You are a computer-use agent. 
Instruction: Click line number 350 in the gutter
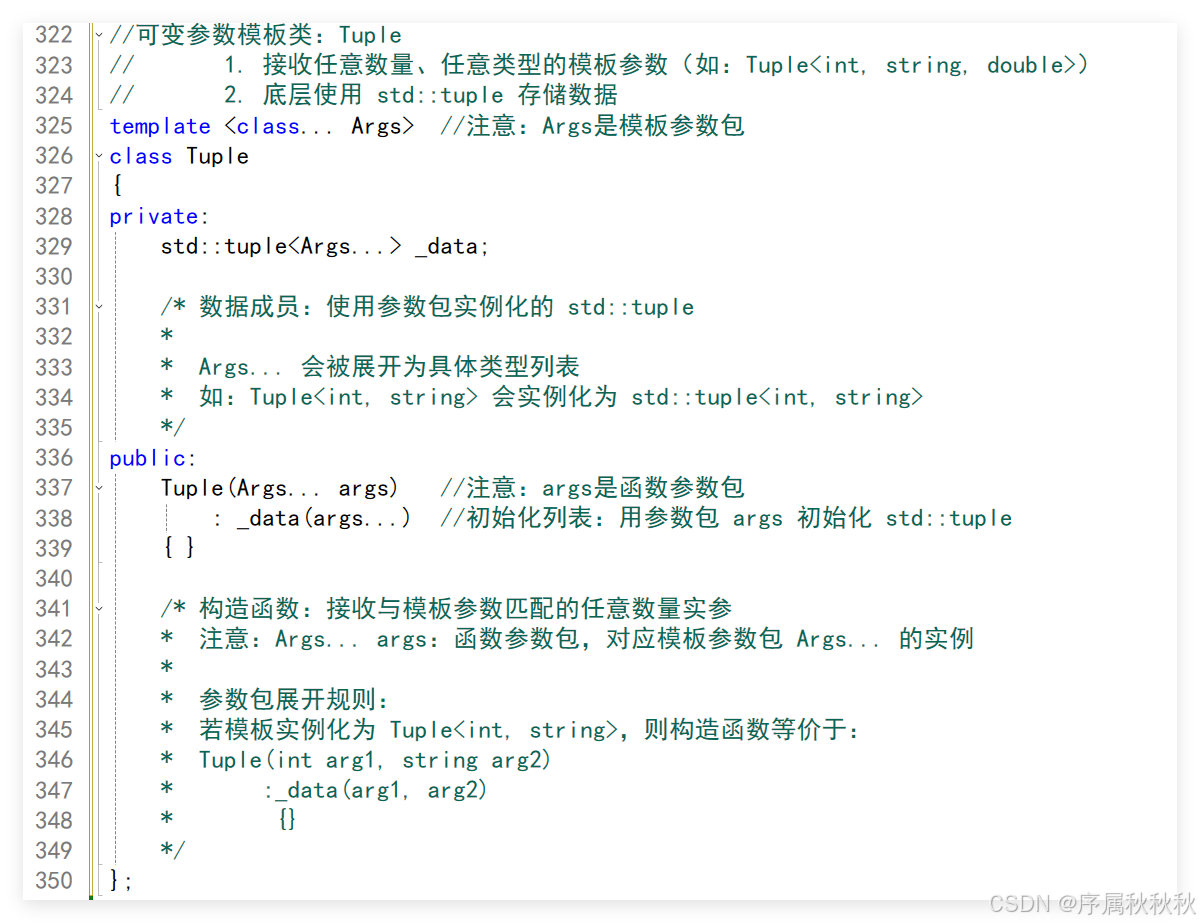pos(54,881)
